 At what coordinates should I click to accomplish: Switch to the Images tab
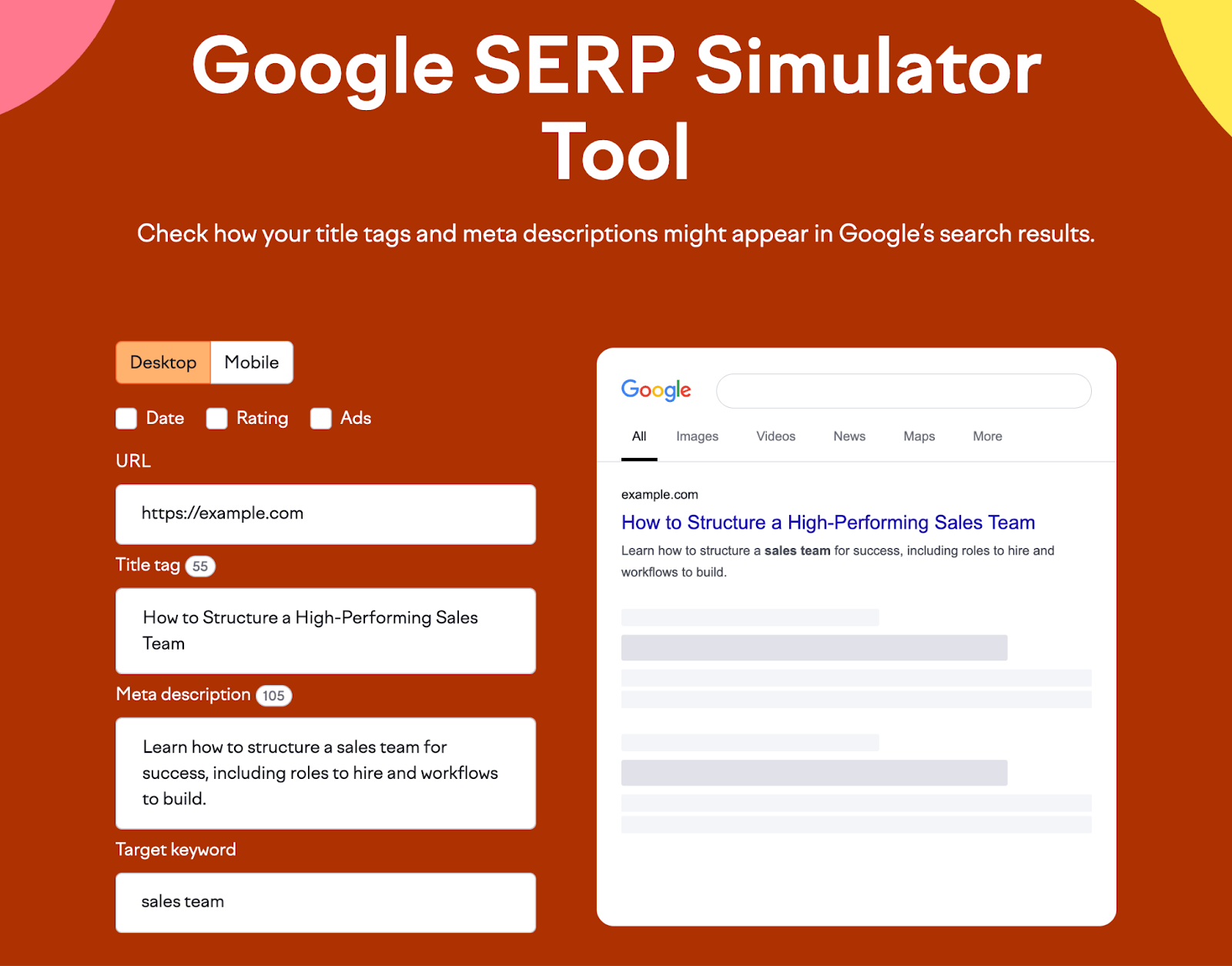[x=696, y=436]
